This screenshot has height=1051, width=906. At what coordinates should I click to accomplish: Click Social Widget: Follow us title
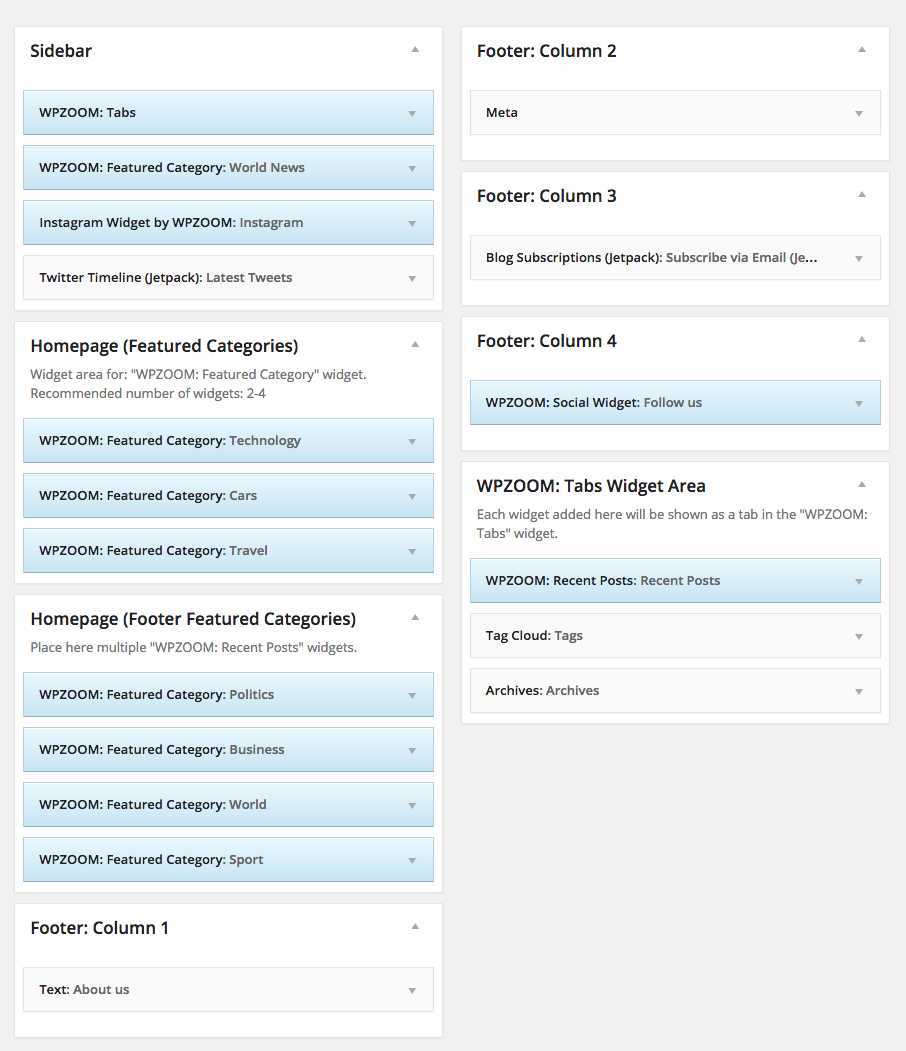pyautogui.click(x=594, y=402)
